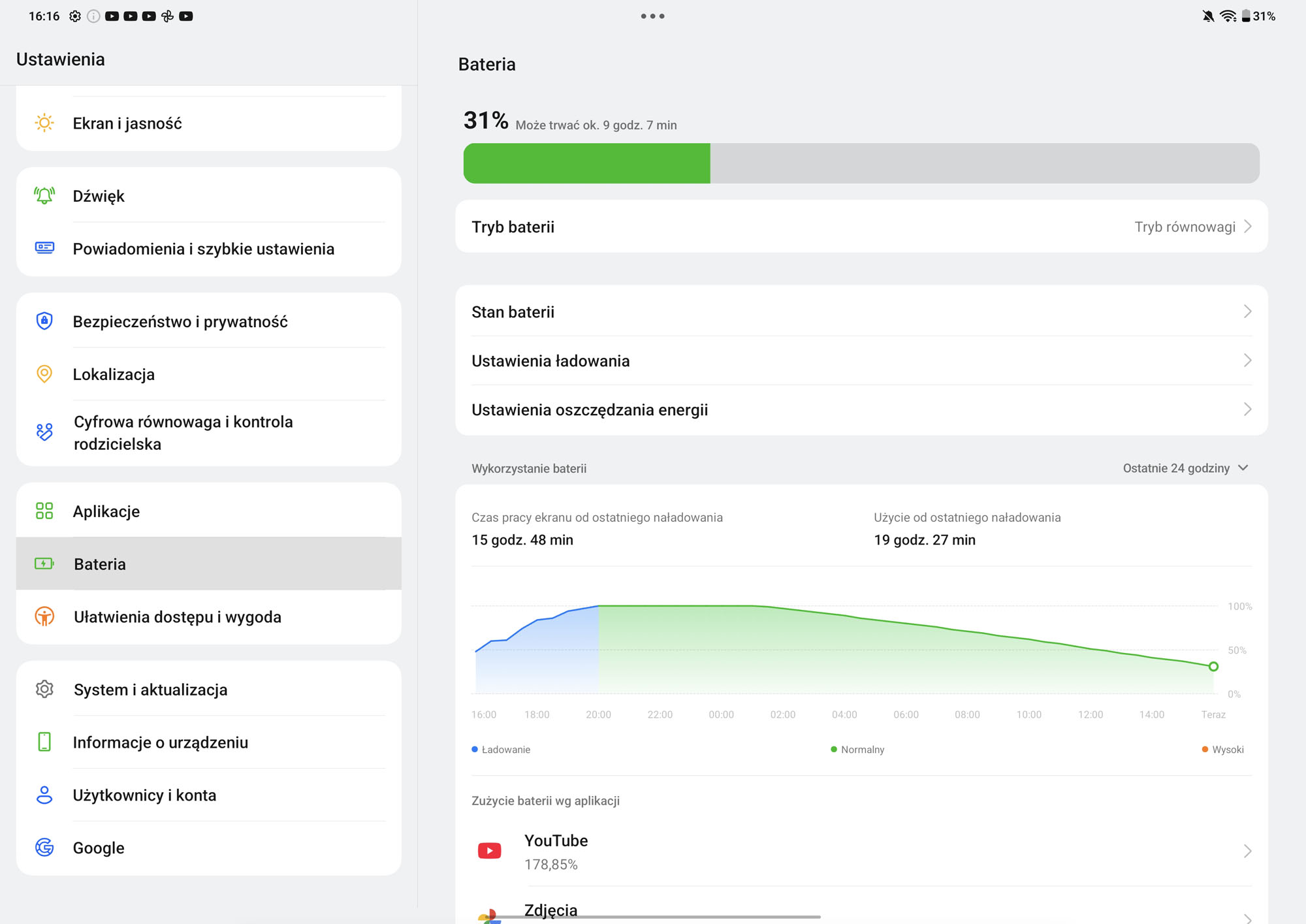The width and height of the screenshot is (1306, 924).
Task: Tap the status bar info circle icon
Action: point(93,16)
